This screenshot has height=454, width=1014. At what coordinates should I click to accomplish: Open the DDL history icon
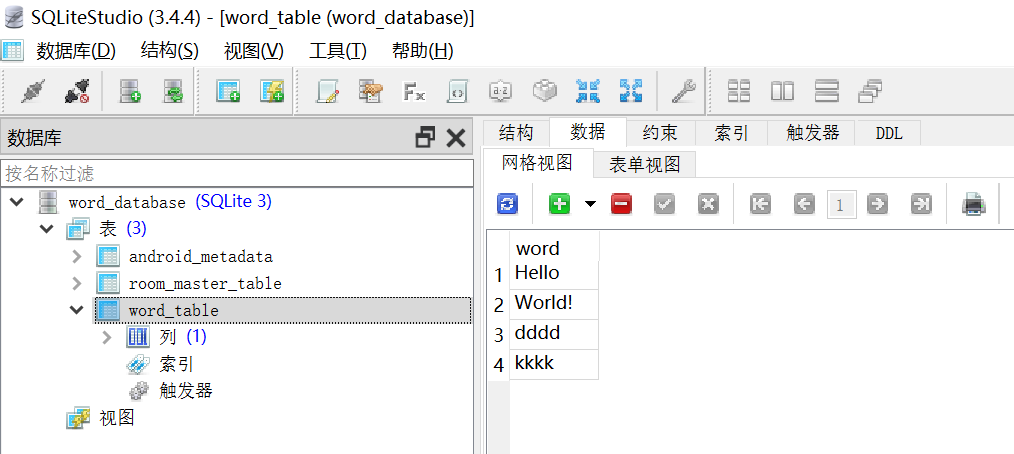371,92
